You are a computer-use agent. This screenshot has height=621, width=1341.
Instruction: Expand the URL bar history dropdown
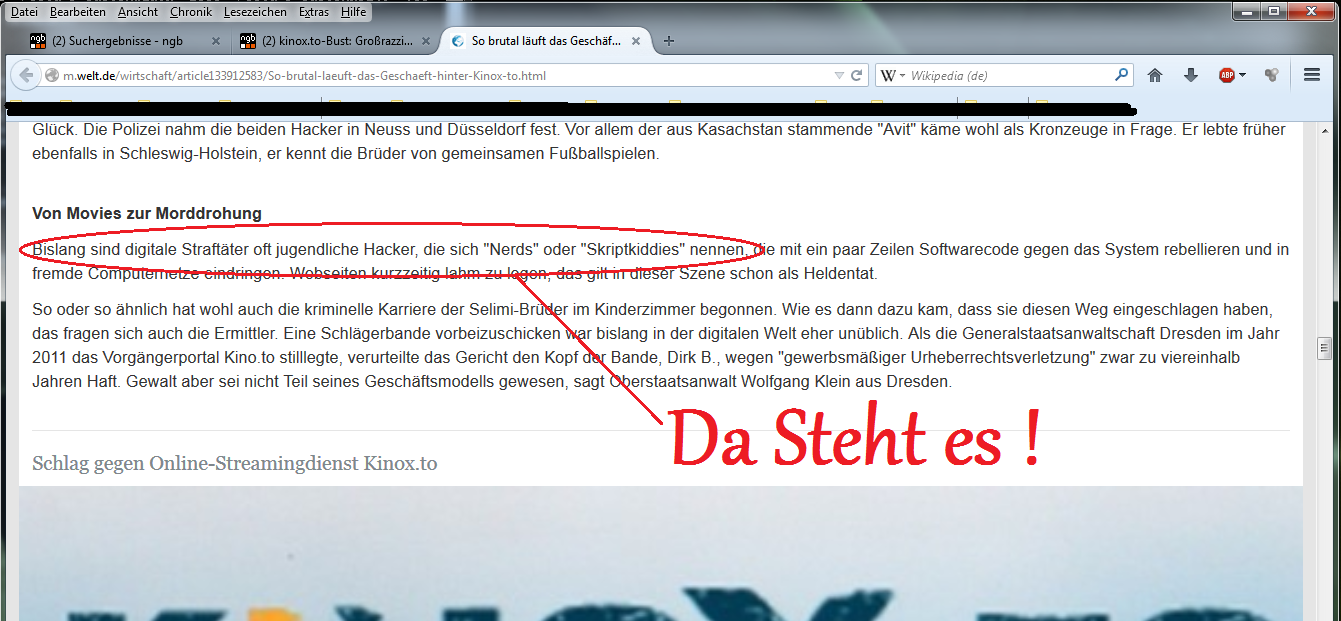[839, 76]
